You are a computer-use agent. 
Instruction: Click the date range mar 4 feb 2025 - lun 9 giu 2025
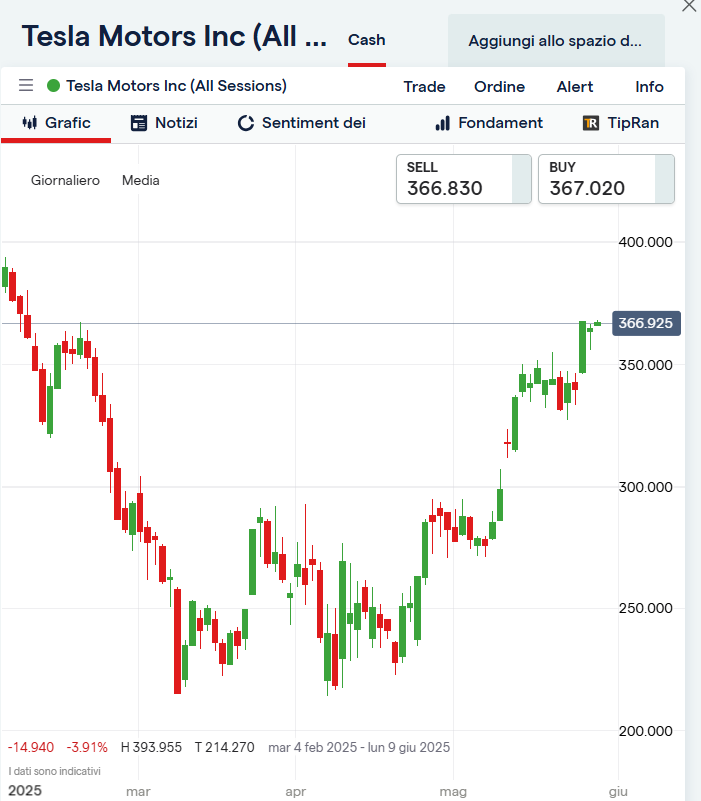(x=359, y=747)
